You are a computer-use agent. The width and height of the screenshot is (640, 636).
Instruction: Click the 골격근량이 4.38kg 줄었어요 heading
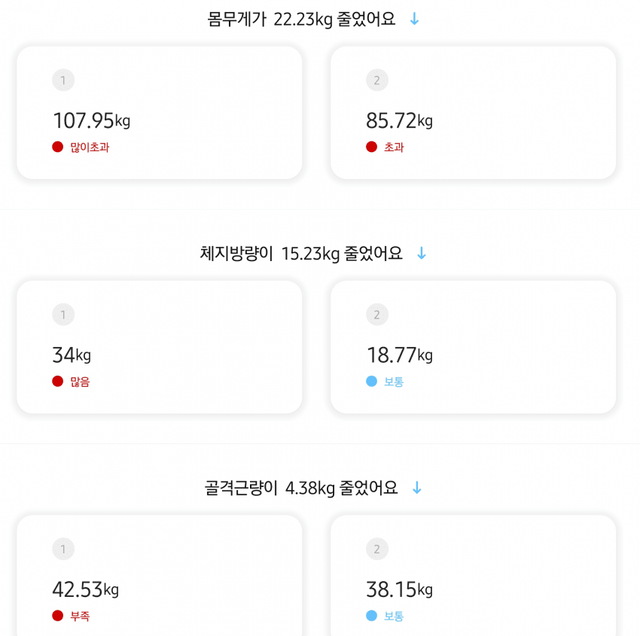pos(301,488)
